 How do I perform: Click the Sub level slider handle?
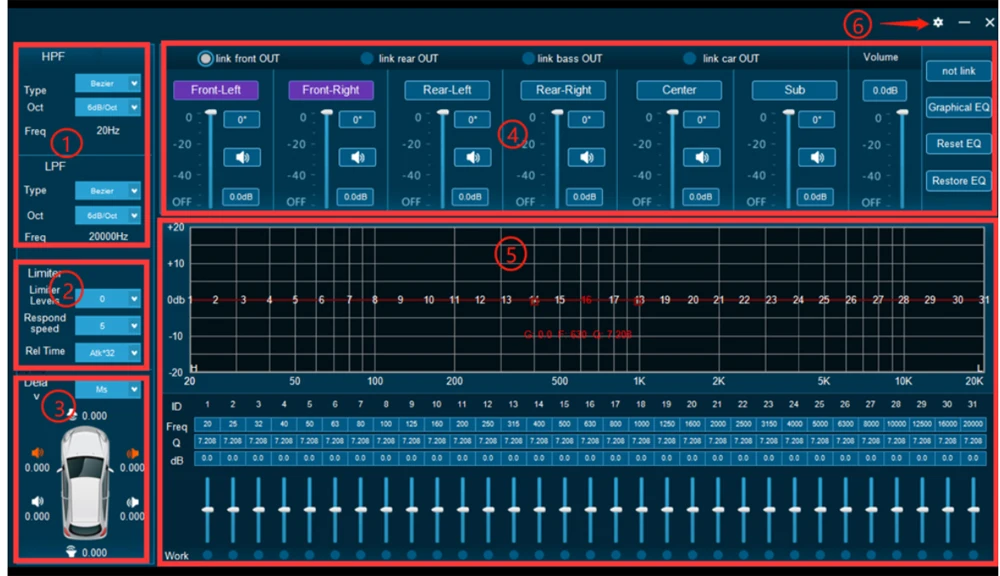[788, 113]
